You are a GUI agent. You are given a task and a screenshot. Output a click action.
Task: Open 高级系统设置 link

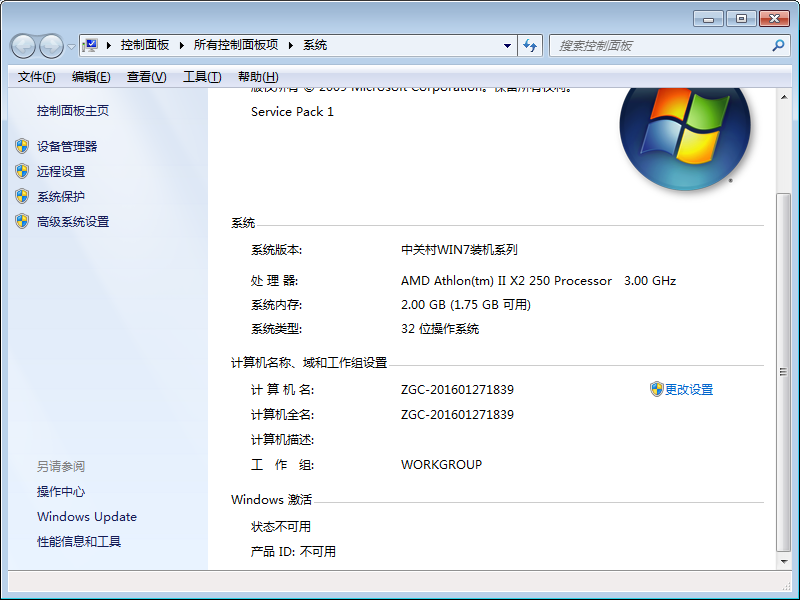coord(73,221)
